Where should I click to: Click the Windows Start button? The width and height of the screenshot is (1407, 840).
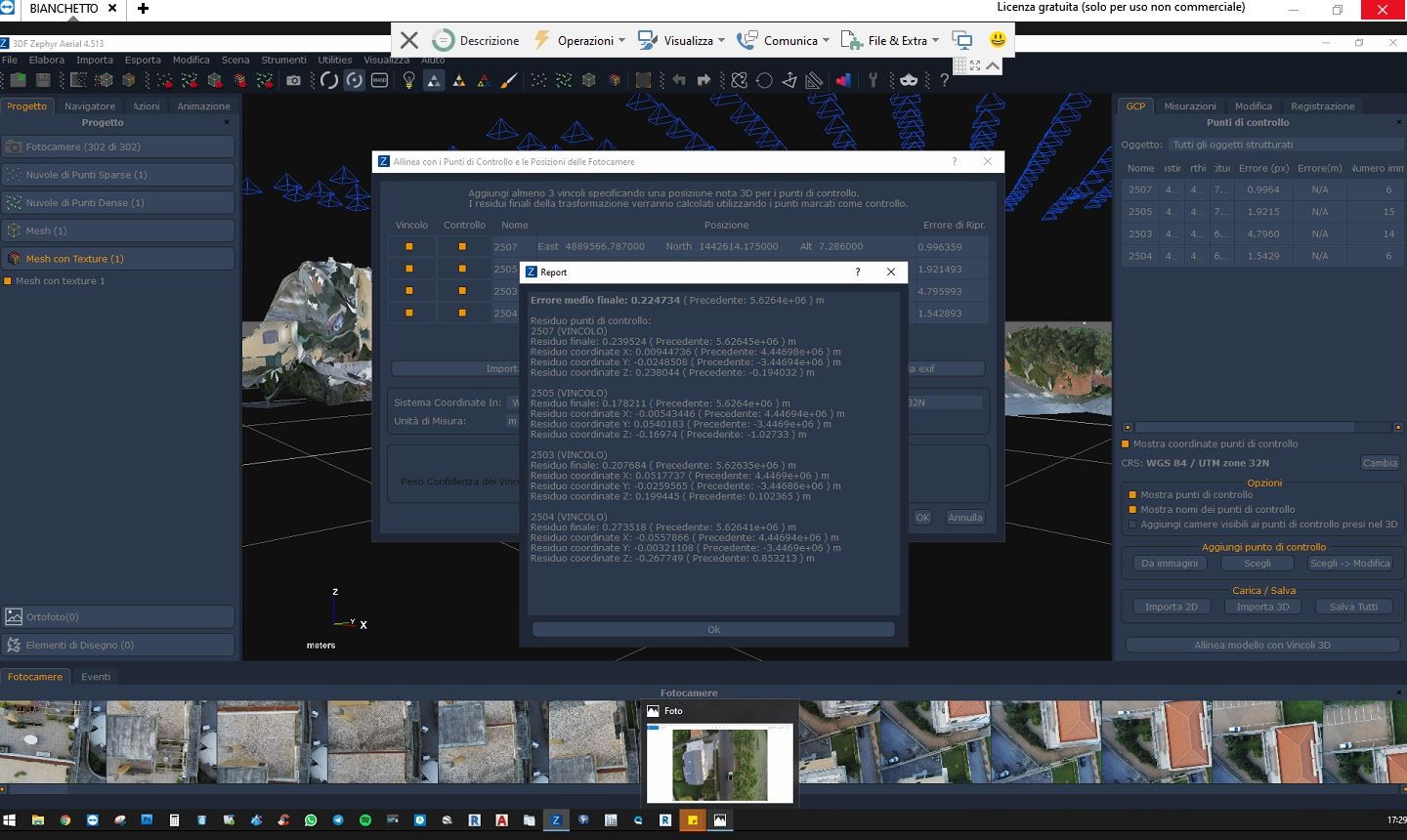pos(9,820)
